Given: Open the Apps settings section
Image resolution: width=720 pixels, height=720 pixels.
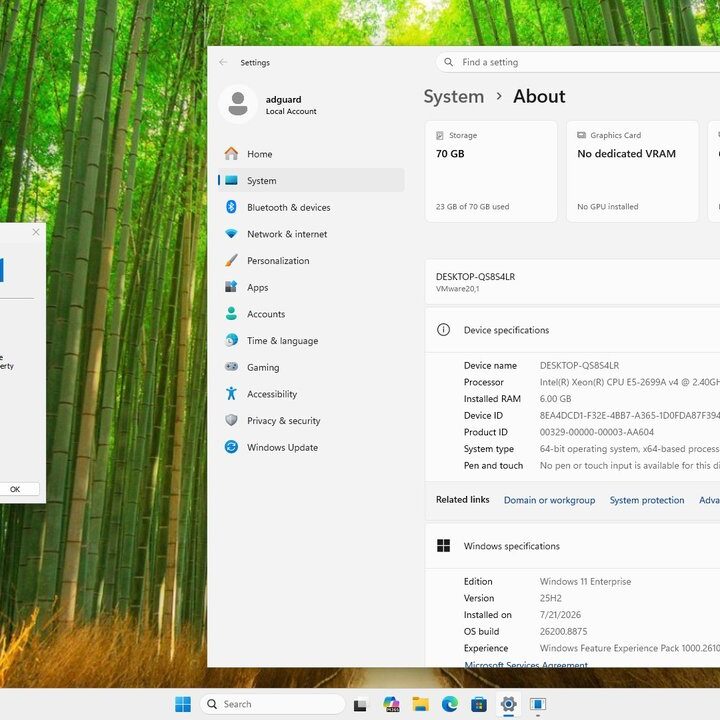Looking at the screenshot, I should (311, 287).
